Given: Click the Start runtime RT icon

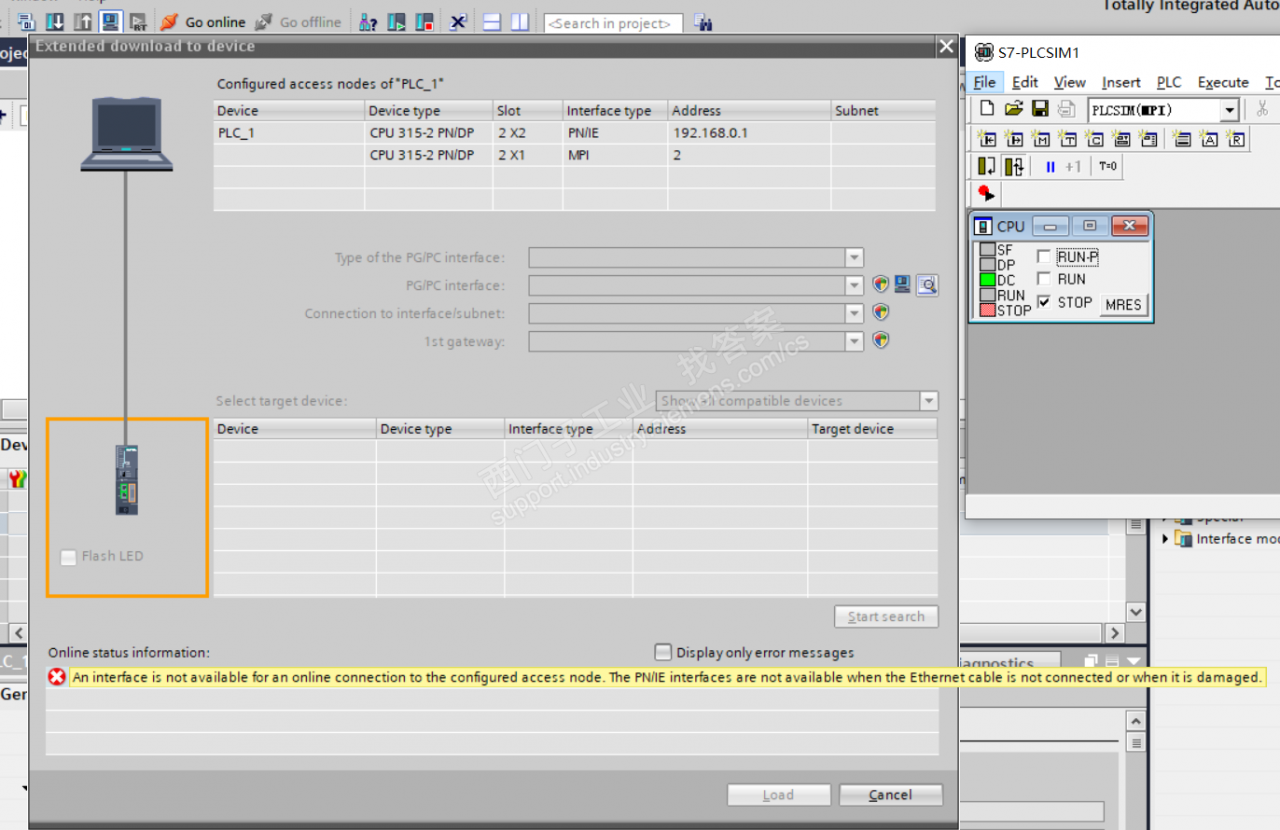Looking at the screenshot, I should coord(138,22).
